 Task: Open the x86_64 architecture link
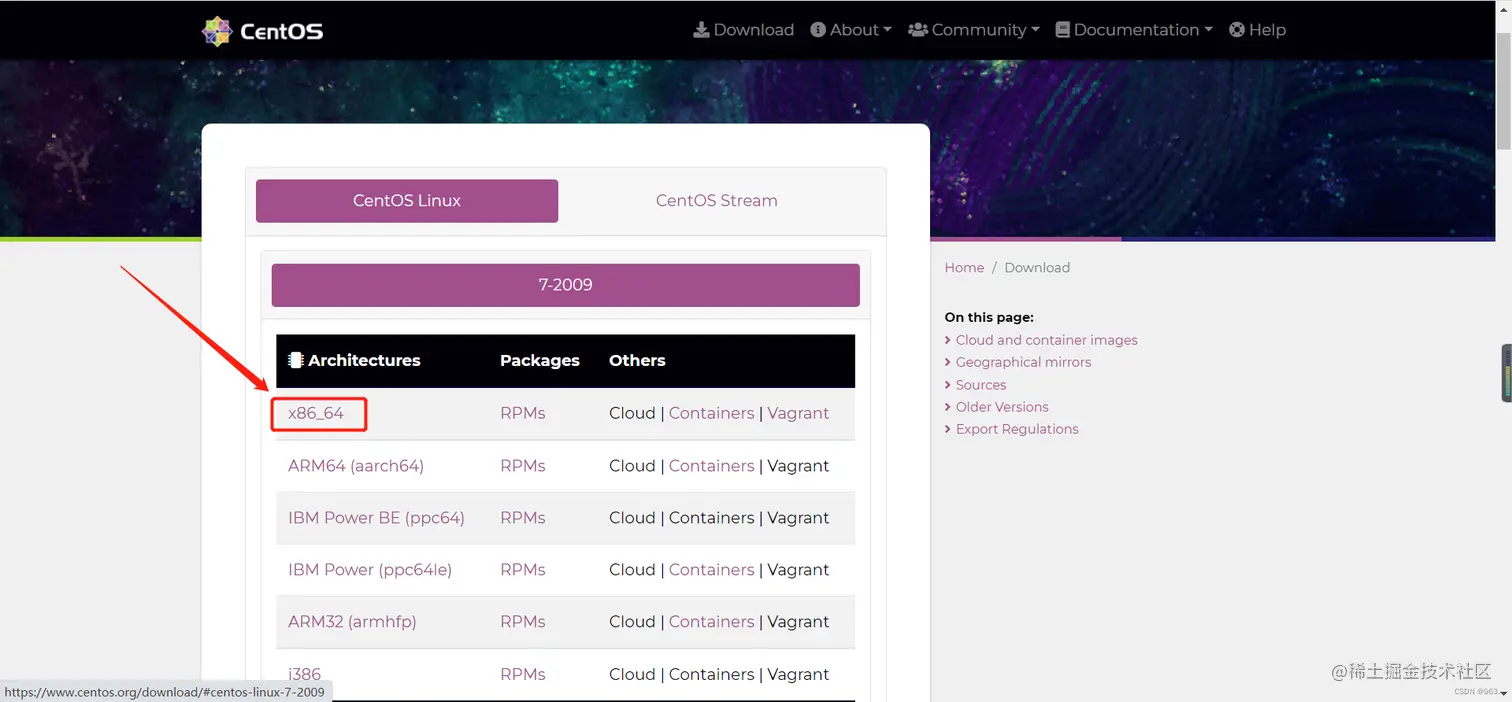tap(316, 413)
